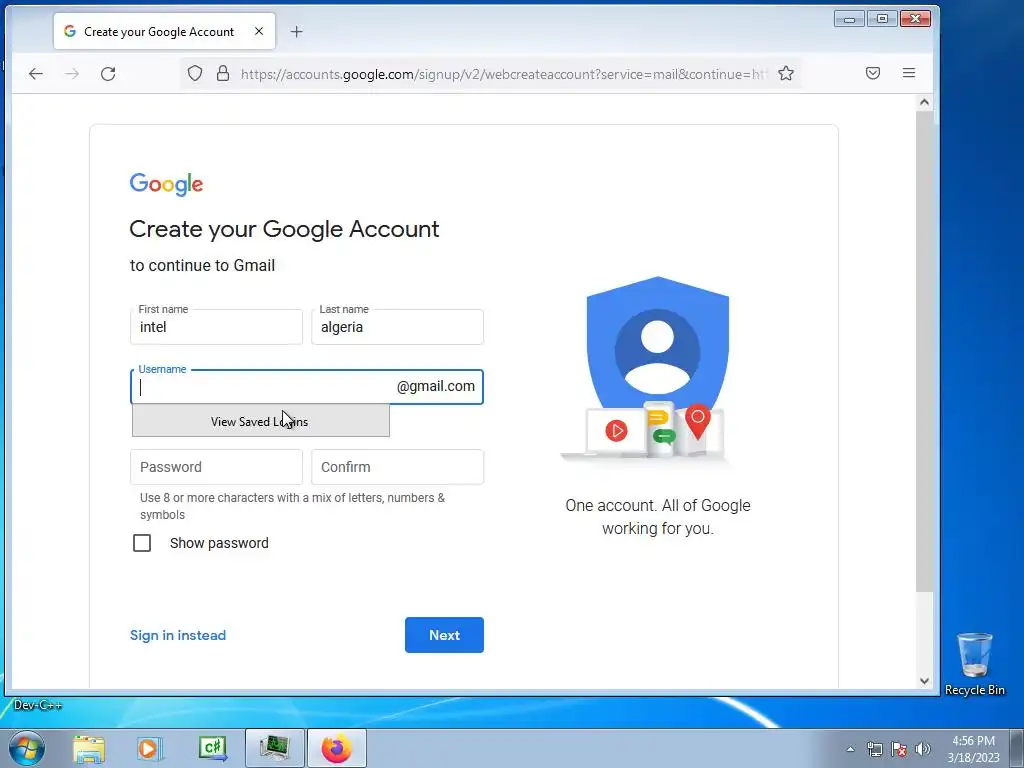Click the account shield illustration
Image resolution: width=1024 pixels, height=768 pixels.
[657, 370]
